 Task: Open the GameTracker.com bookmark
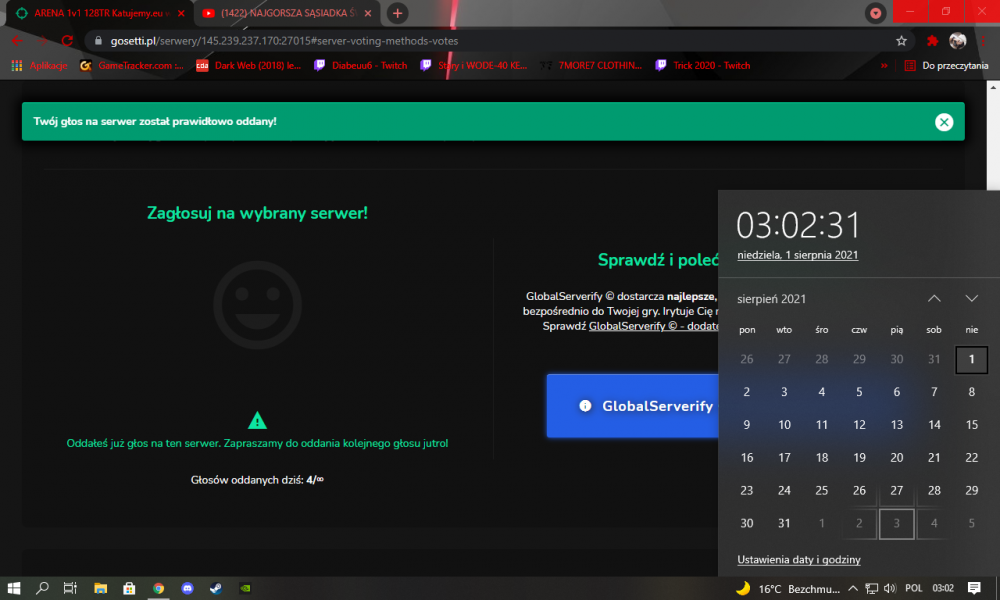coord(131,66)
